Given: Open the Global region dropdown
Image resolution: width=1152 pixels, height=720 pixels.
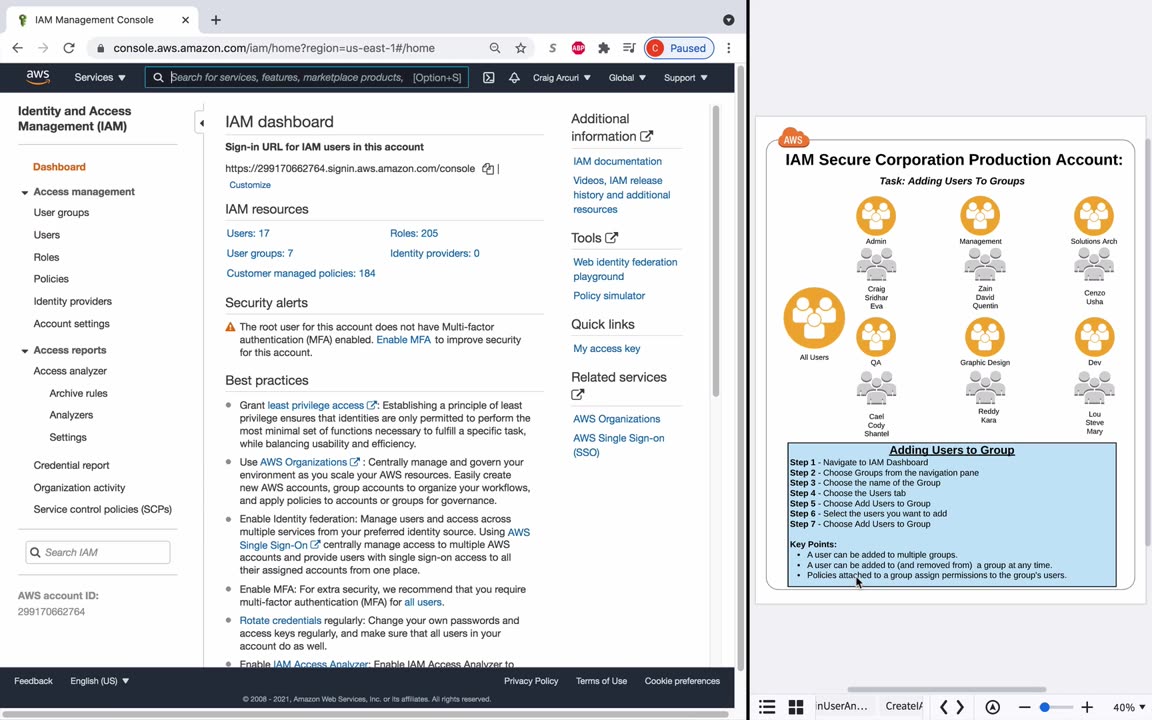Looking at the screenshot, I should click(627, 77).
